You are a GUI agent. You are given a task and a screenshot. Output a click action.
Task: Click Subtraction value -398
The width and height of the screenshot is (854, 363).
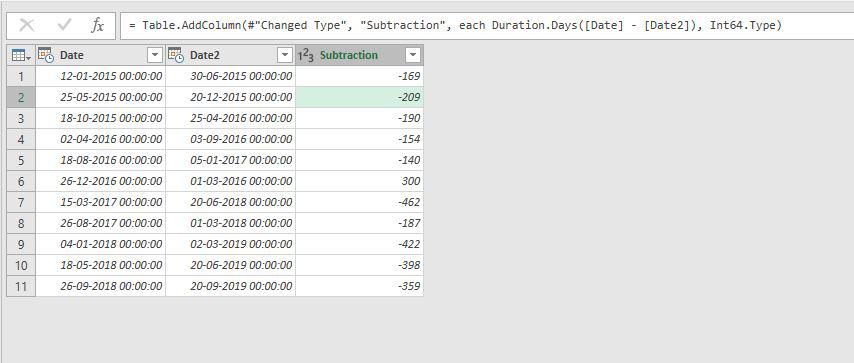359,265
